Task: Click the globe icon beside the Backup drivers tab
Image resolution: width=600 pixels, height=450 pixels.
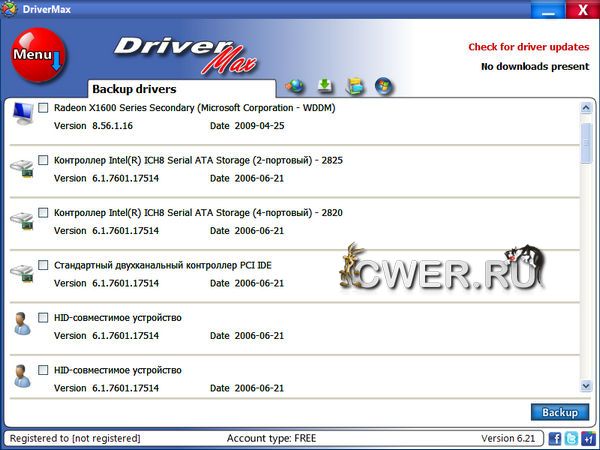Action: click(x=295, y=86)
